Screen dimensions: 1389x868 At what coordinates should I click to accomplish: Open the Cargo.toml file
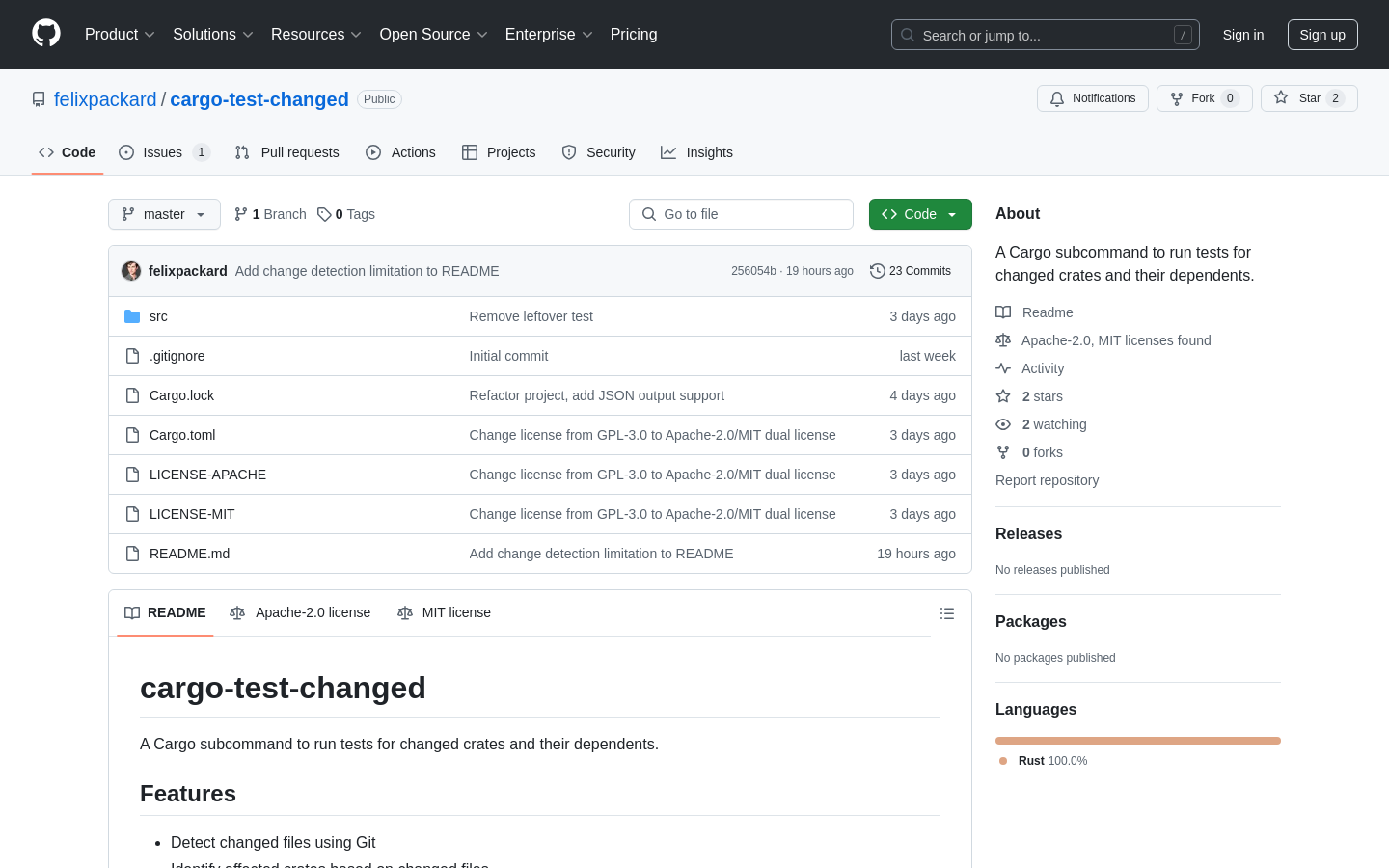point(182,435)
